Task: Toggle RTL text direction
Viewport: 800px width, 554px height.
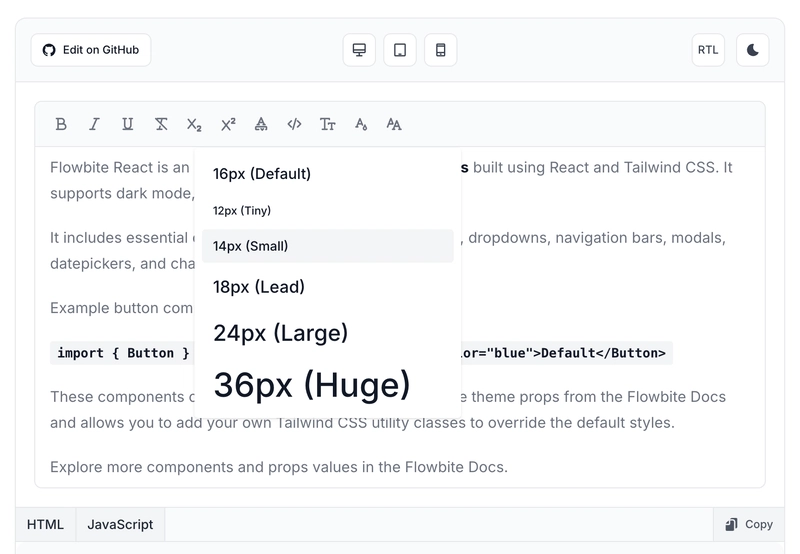Action: [x=708, y=50]
